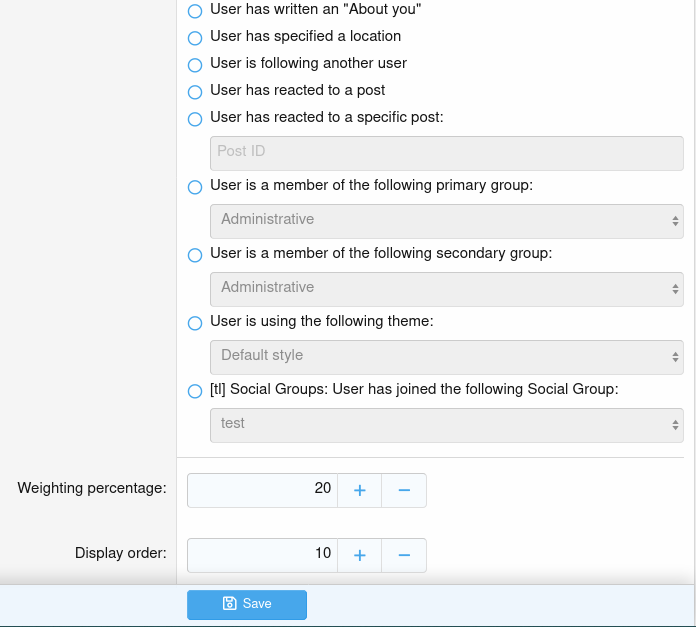
Task: Increase weighting percentage with plus button
Action: click(x=360, y=490)
